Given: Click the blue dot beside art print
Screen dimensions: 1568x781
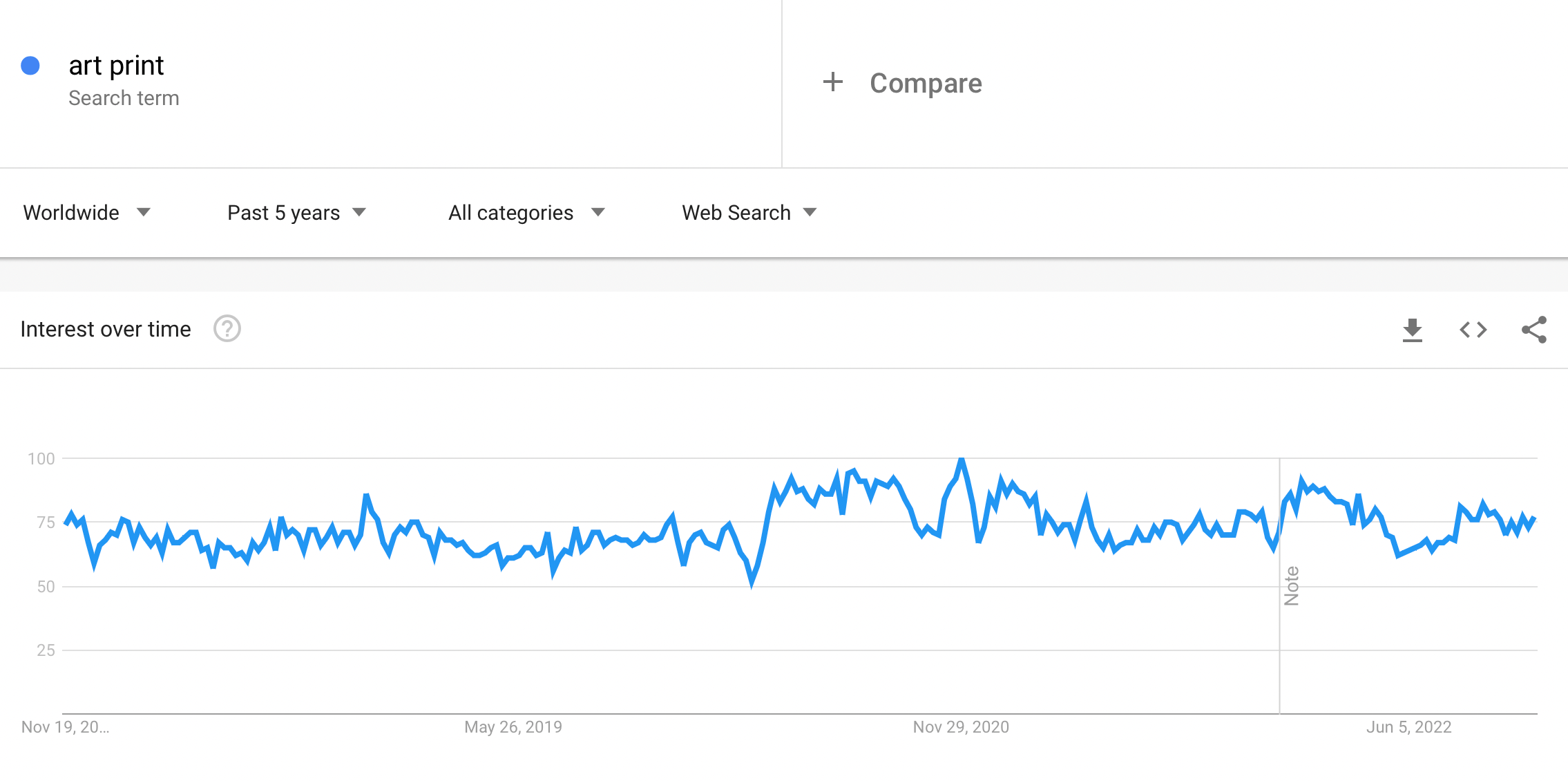Looking at the screenshot, I should click(x=30, y=66).
